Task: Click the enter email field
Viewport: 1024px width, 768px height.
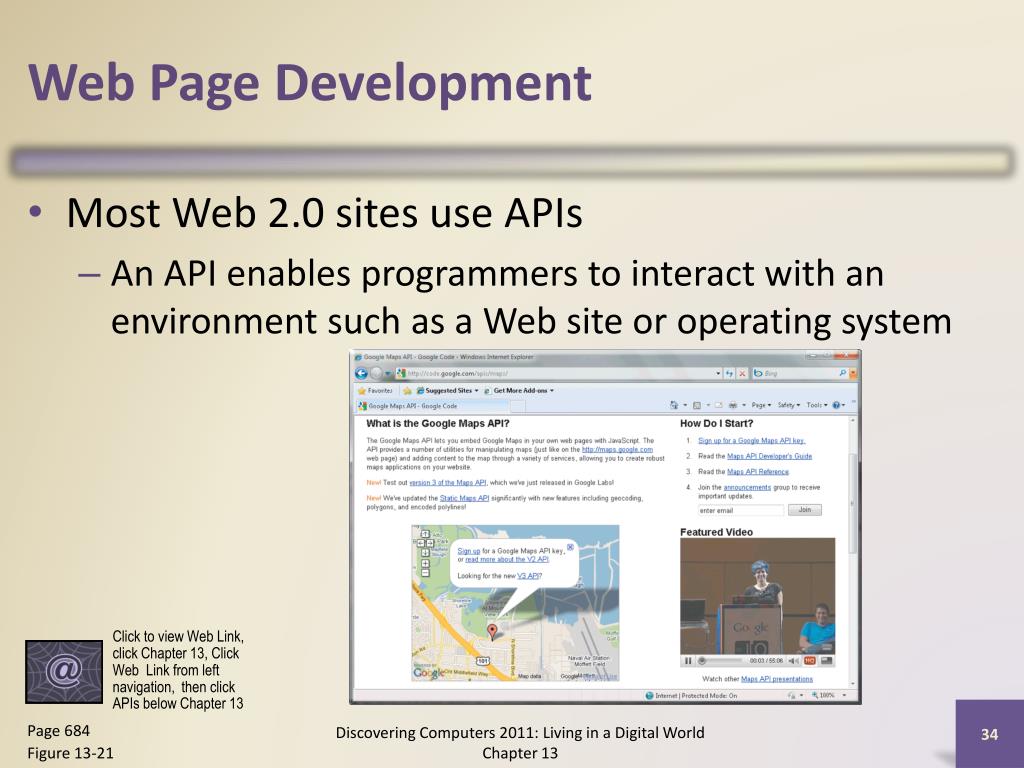Action: click(741, 510)
